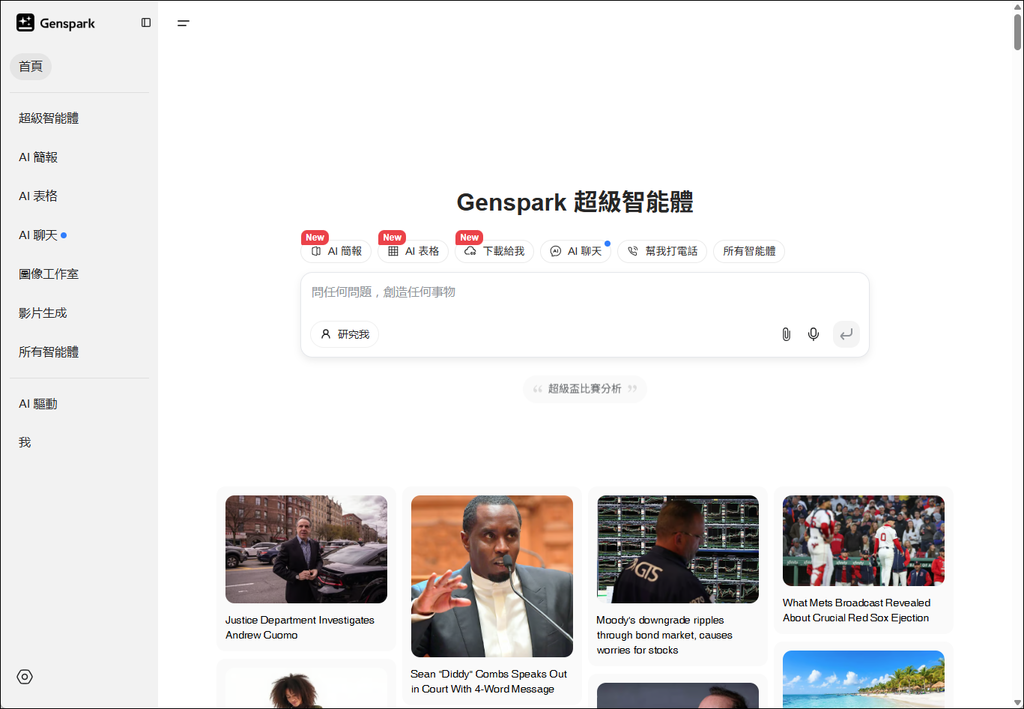
Task: Click the vertical page scrollbar thumb
Action: click(1017, 31)
